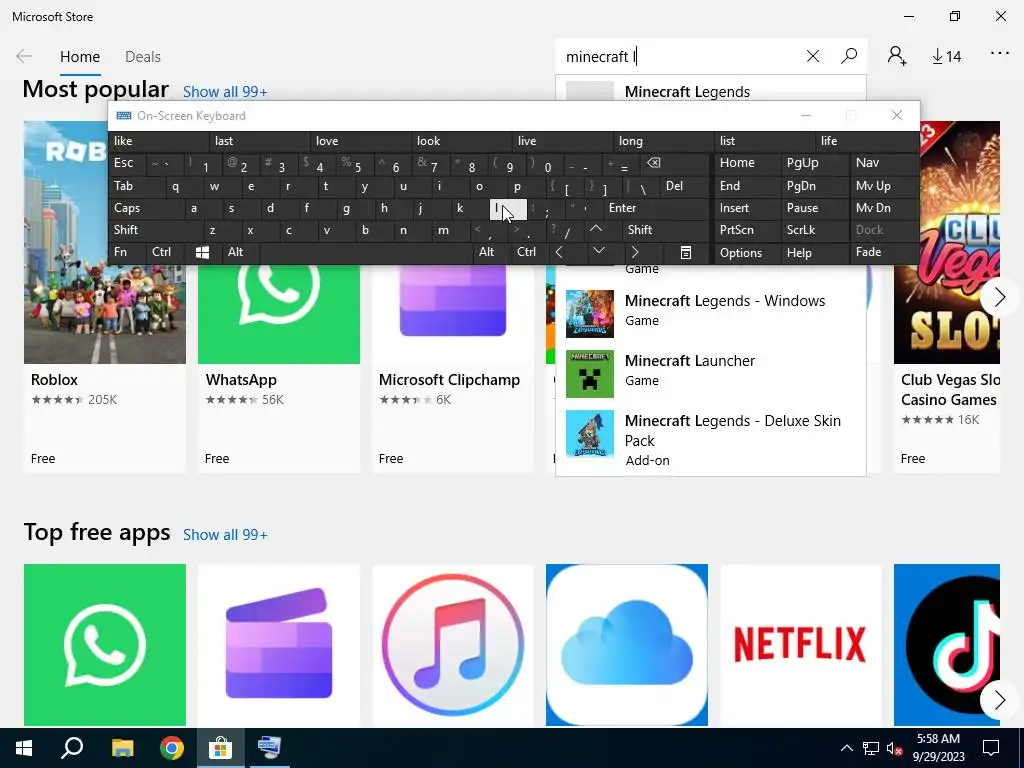Choose the 'like' word prediction
1024x768 pixels.
tap(159, 141)
